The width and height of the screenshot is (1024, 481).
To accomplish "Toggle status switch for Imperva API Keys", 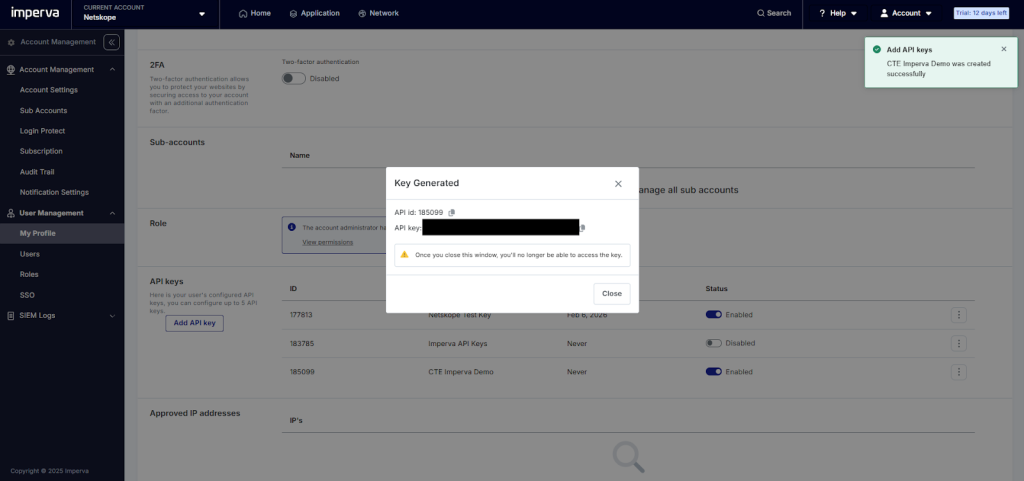I will (713, 343).
